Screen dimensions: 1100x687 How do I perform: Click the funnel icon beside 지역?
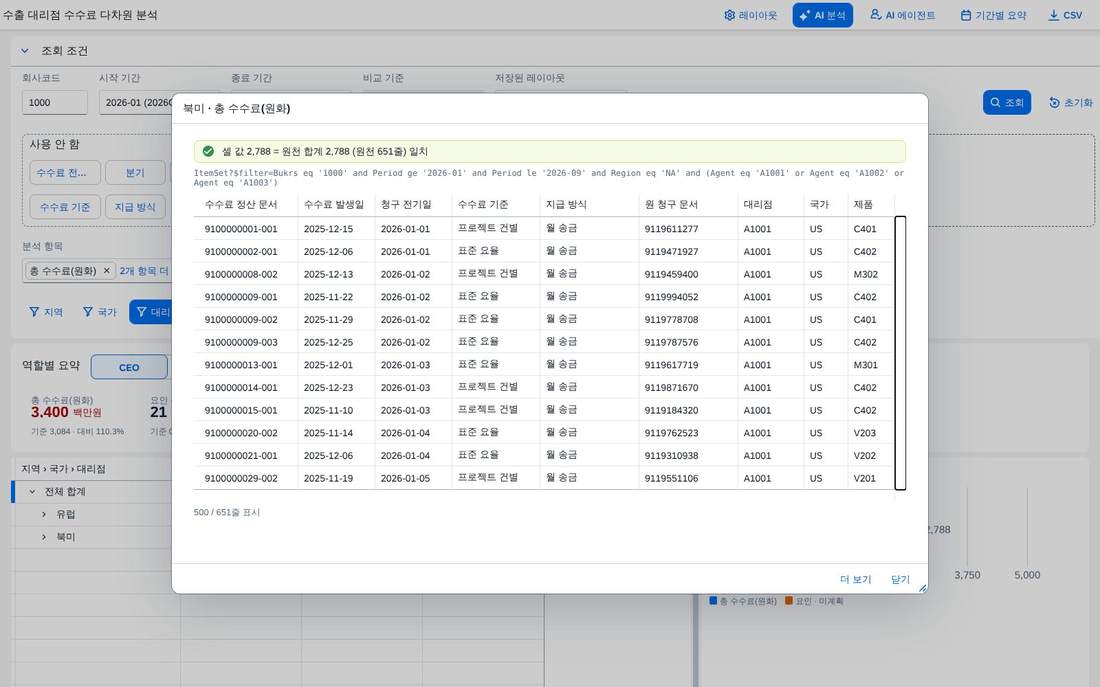[34, 312]
